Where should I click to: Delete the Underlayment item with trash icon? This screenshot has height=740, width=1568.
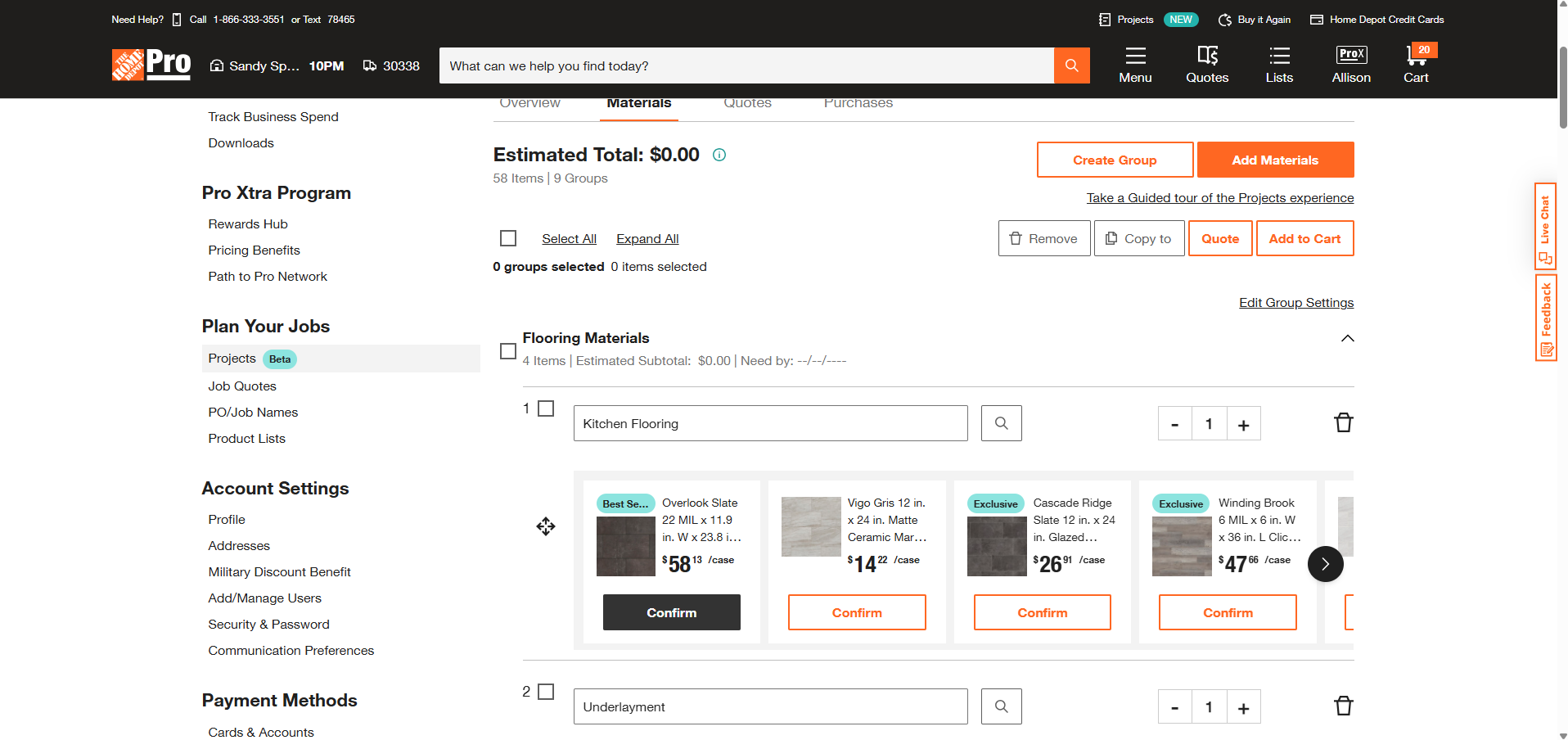coord(1343,706)
